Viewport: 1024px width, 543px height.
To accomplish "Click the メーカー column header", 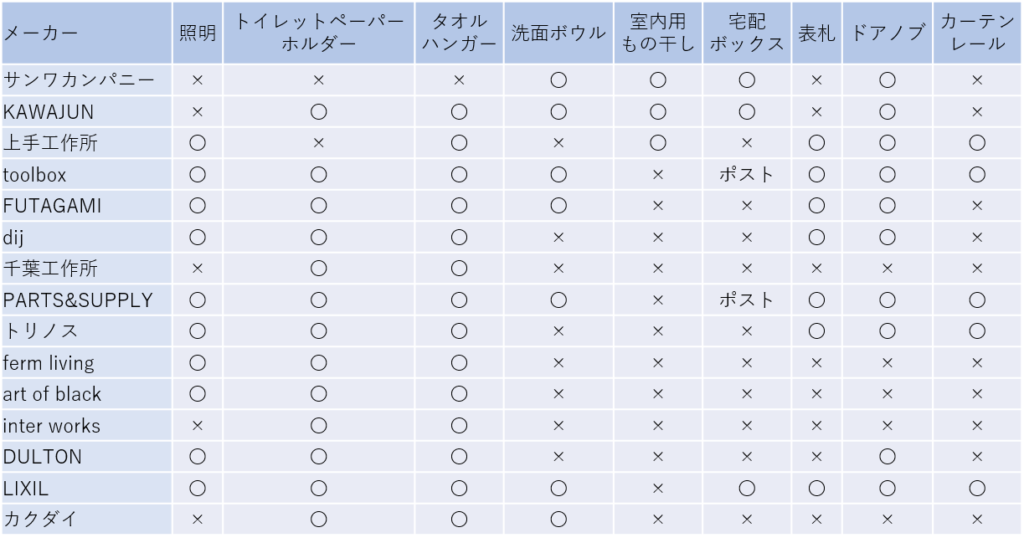I will point(86,33).
